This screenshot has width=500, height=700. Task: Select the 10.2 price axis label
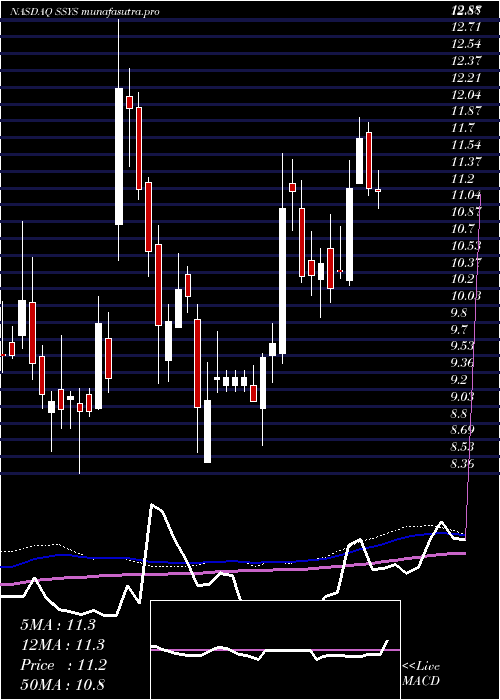(462, 279)
